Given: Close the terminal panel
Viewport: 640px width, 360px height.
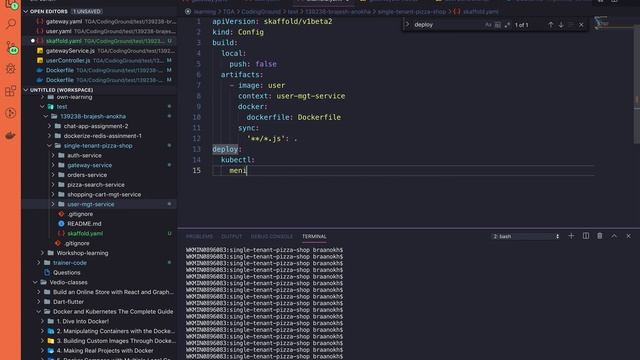Looking at the screenshot, I should pos(629,236).
